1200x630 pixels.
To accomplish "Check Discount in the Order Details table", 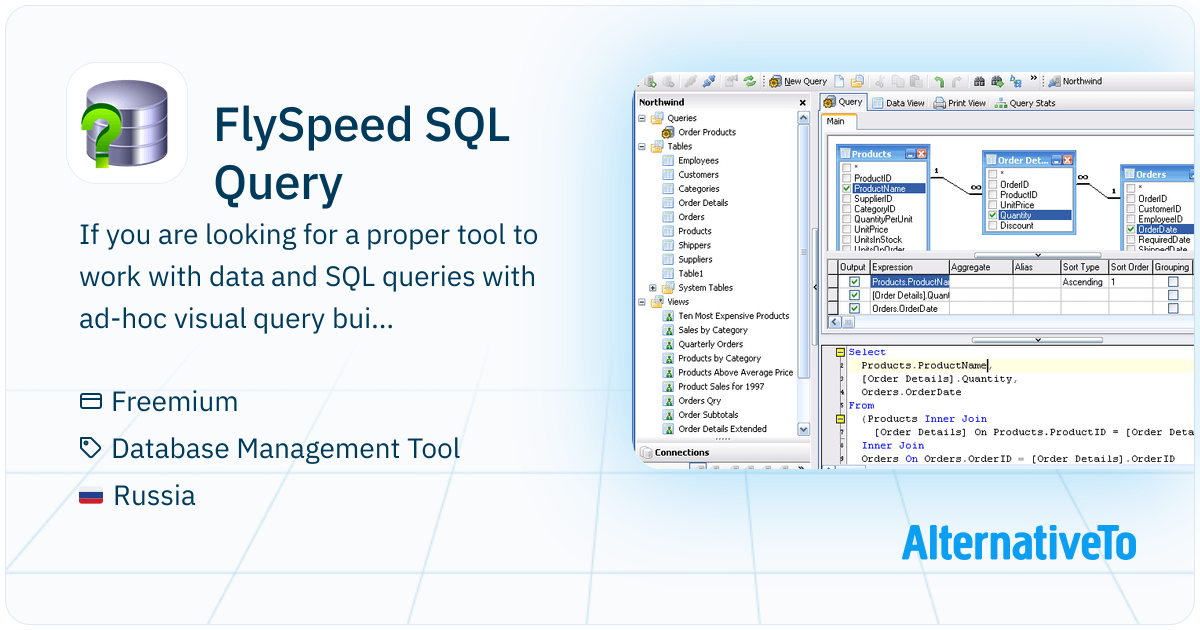I will pyautogui.click(x=993, y=225).
